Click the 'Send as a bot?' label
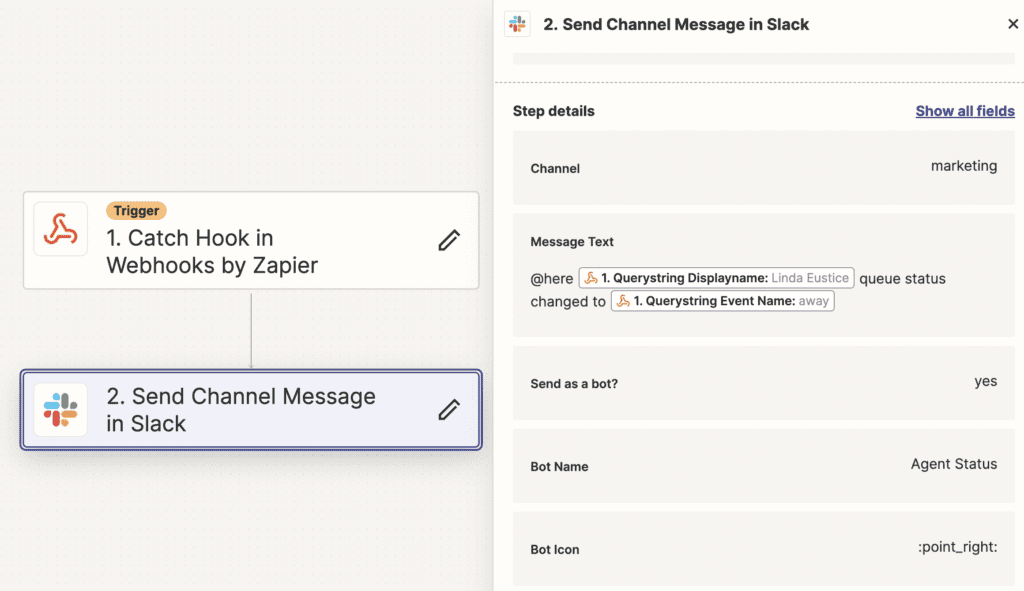This screenshot has height=591, width=1024. click(573, 384)
